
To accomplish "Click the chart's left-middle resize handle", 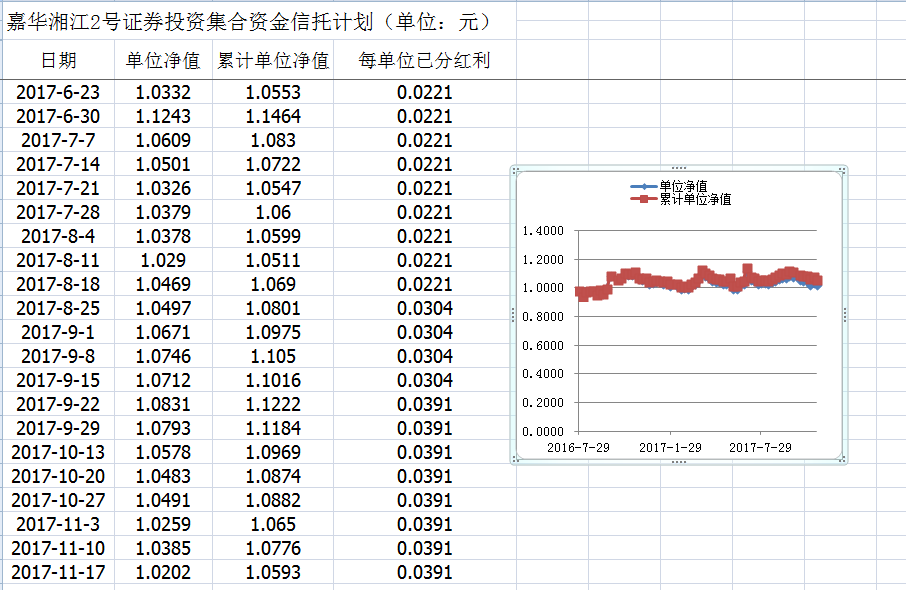I will click(x=513, y=315).
